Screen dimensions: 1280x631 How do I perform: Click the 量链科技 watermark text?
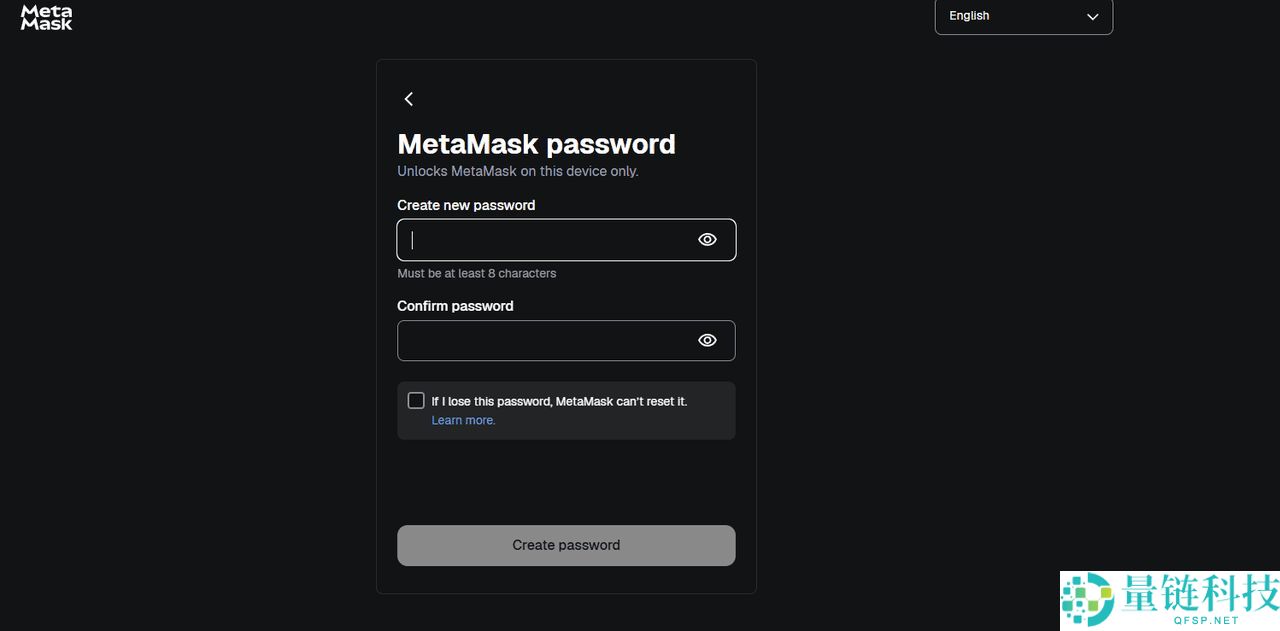point(1198,592)
